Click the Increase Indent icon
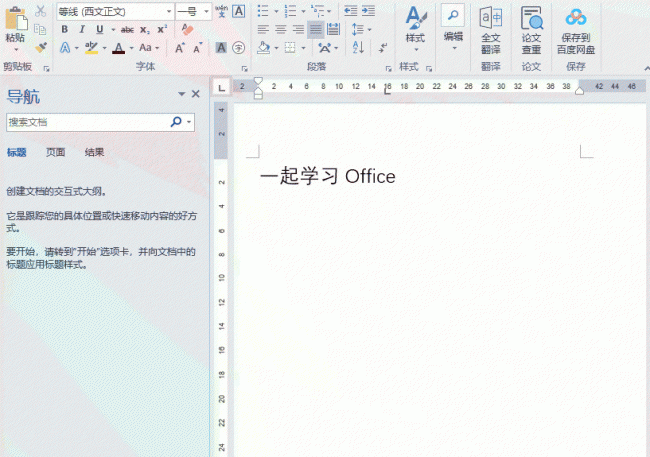650x457 pixels. pos(368,11)
